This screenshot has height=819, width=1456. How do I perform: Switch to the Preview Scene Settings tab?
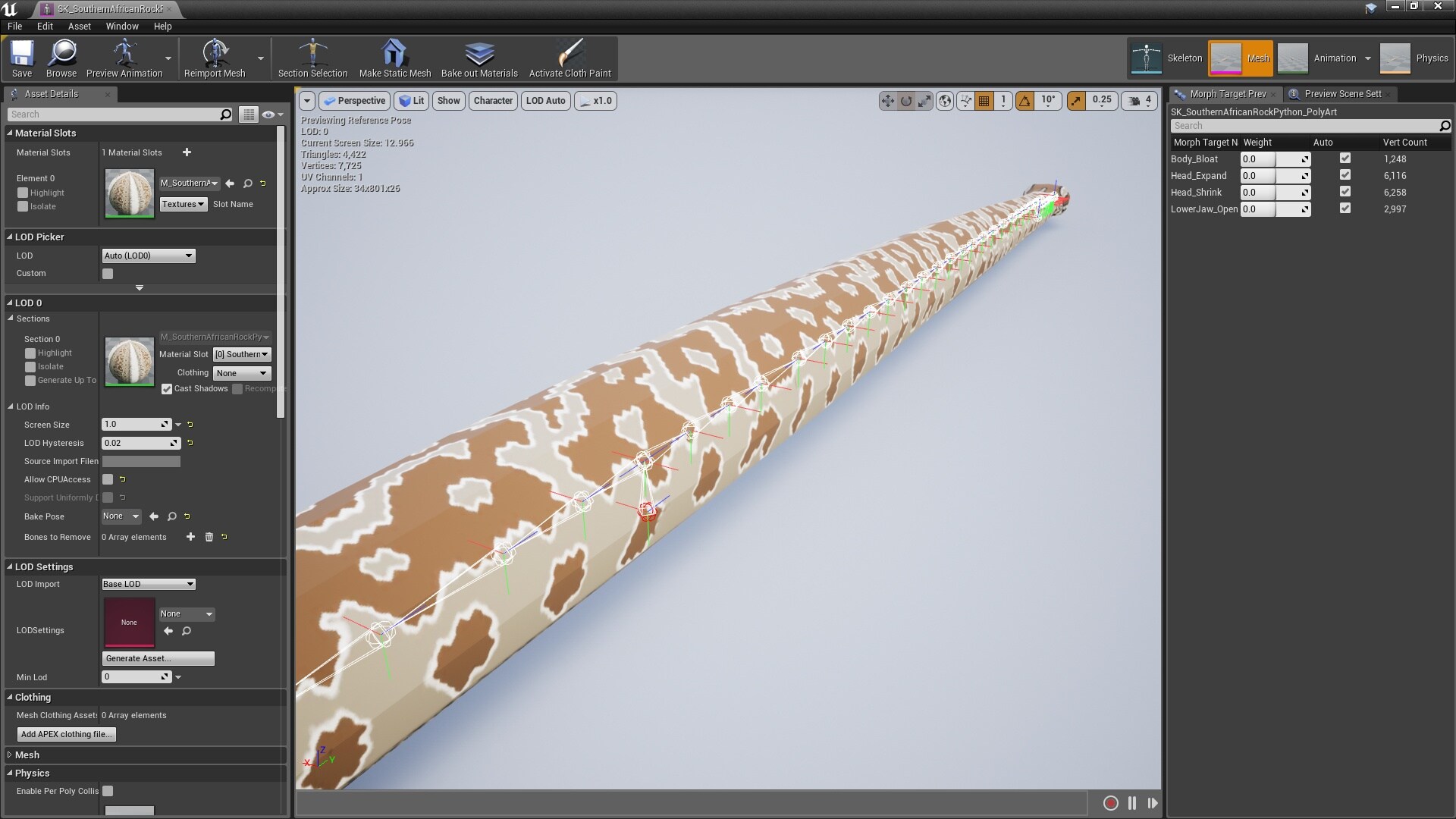click(1339, 93)
